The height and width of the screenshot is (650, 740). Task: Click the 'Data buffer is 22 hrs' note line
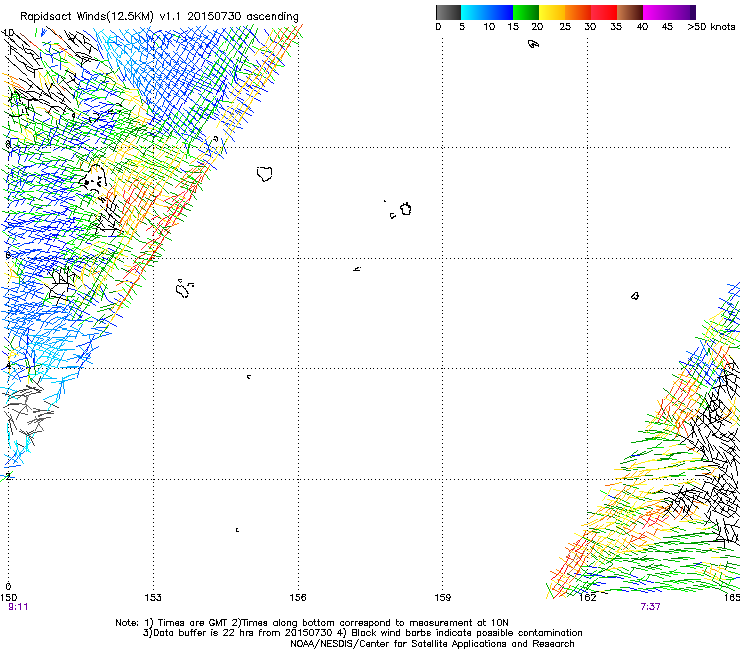[x=362, y=633]
